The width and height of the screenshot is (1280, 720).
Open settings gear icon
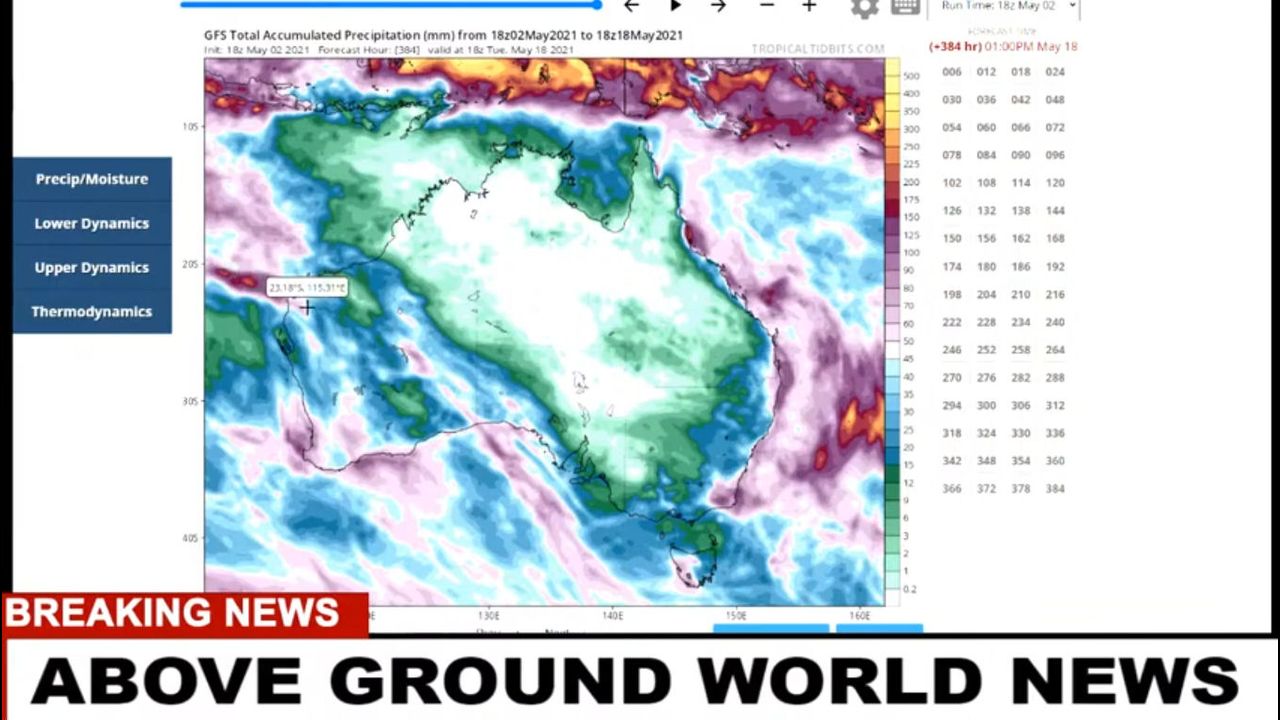click(864, 8)
